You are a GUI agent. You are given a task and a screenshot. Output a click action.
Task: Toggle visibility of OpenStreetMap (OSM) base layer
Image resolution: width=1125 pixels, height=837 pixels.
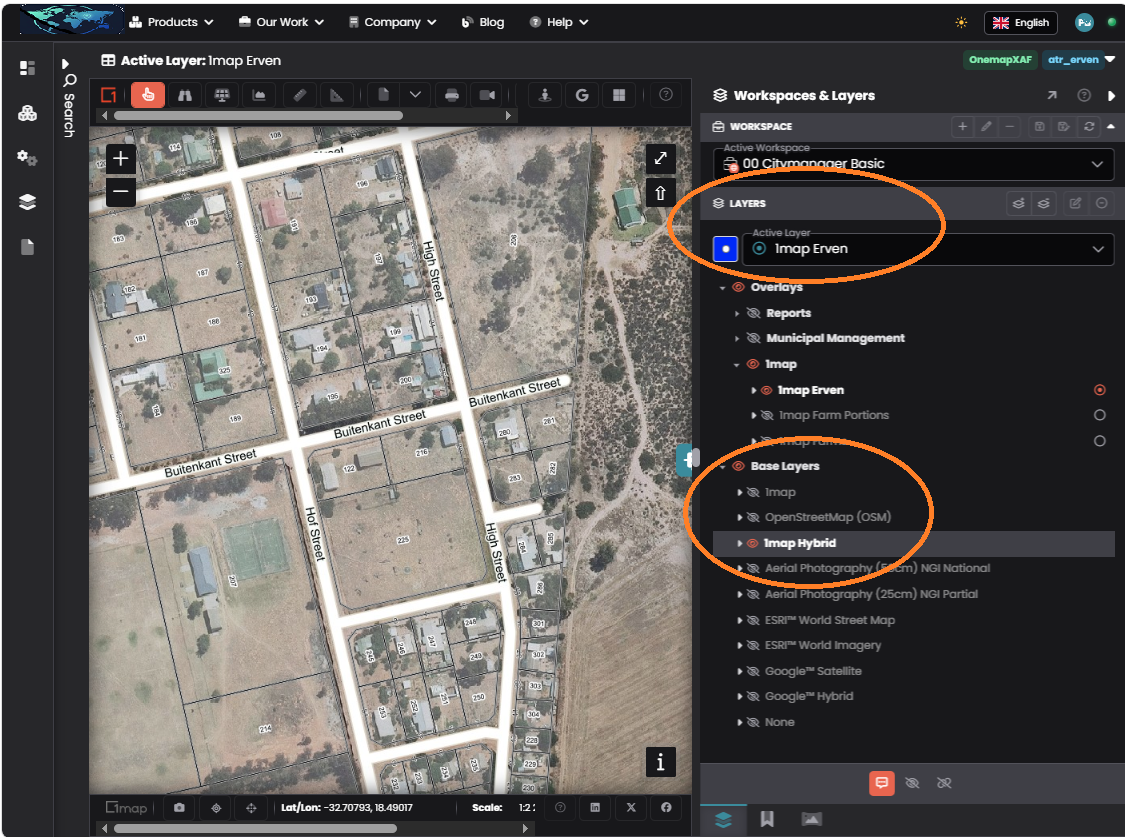pyautogui.click(x=753, y=517)
